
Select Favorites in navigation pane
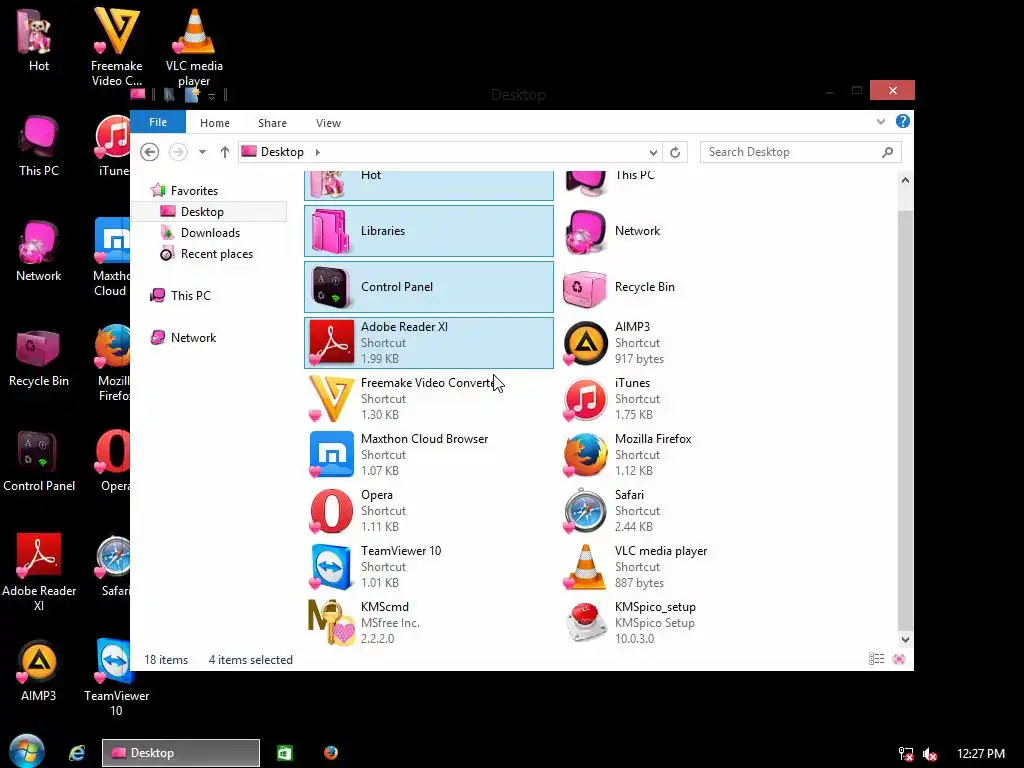[x=194, y=191]
